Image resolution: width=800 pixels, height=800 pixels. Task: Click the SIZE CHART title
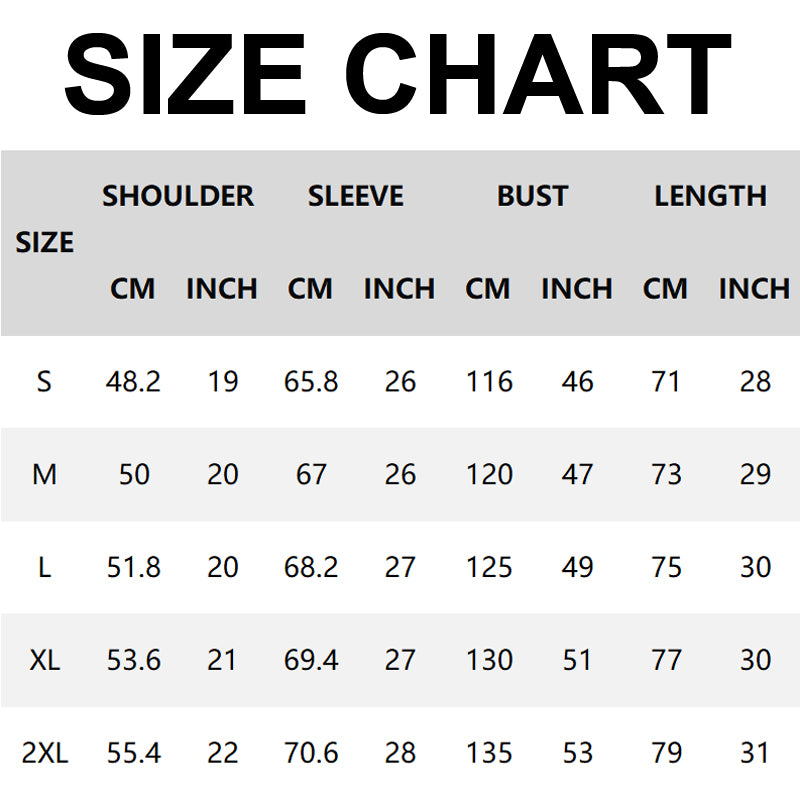point(398,74)
